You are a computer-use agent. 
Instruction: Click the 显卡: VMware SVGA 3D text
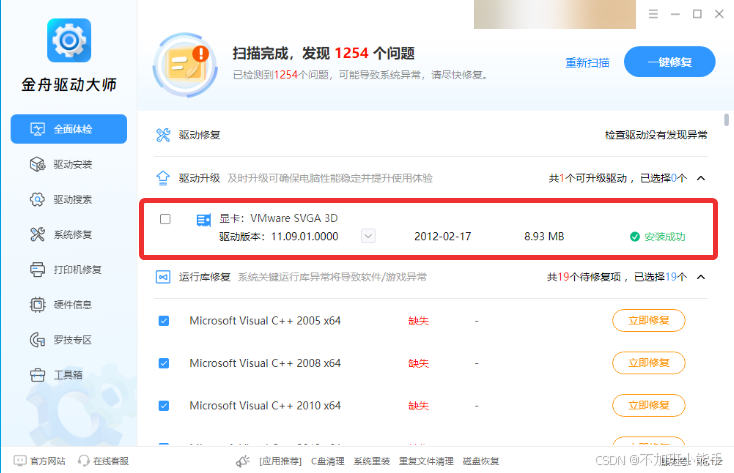click(x=279, y=218)
